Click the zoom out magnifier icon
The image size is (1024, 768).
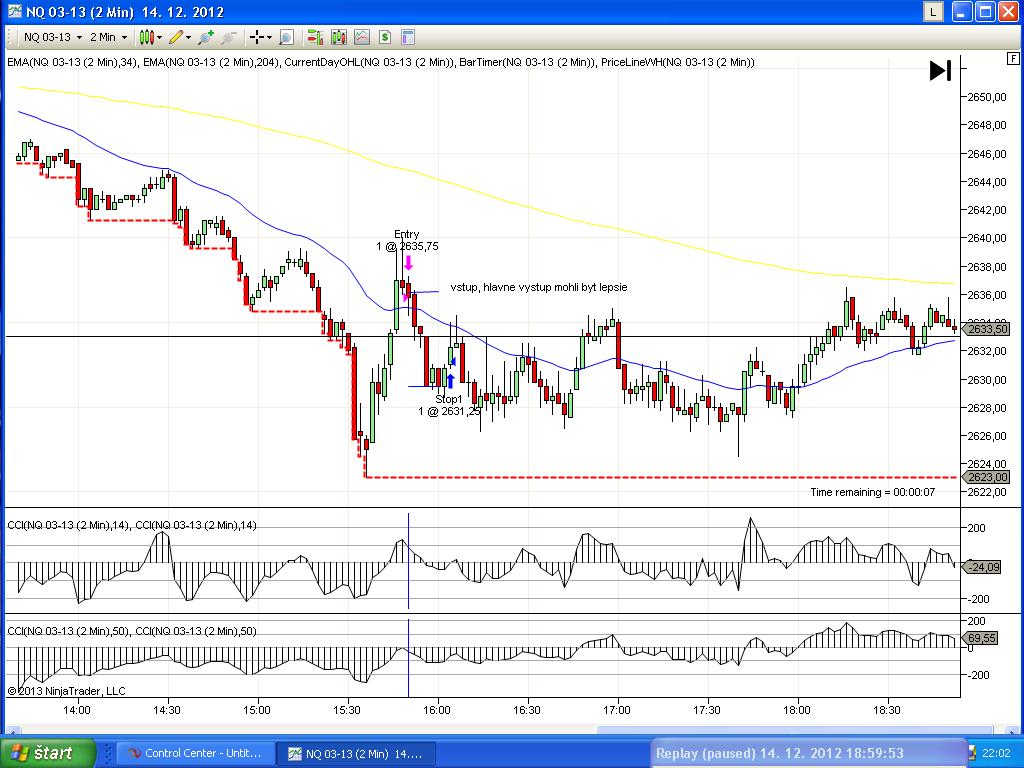click(x=228, y=37)
